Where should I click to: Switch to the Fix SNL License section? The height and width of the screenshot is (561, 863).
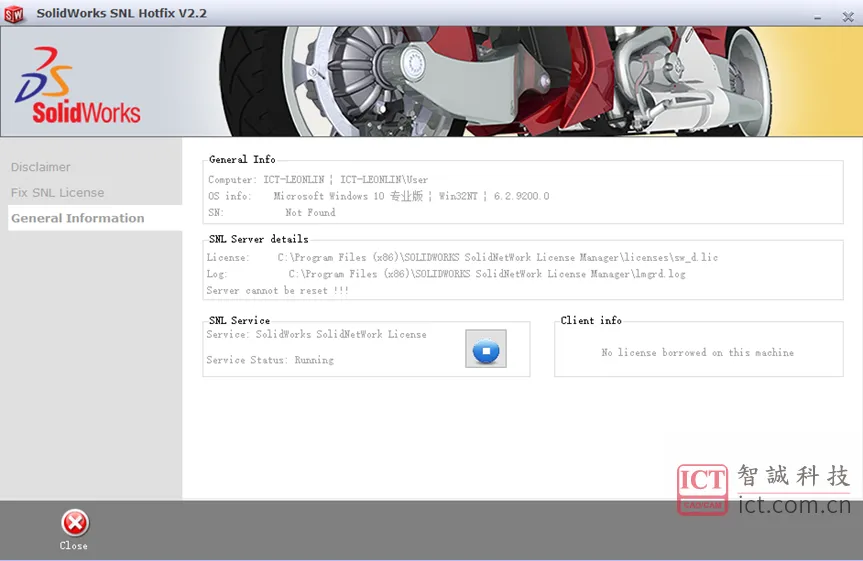tap(57, 193)
